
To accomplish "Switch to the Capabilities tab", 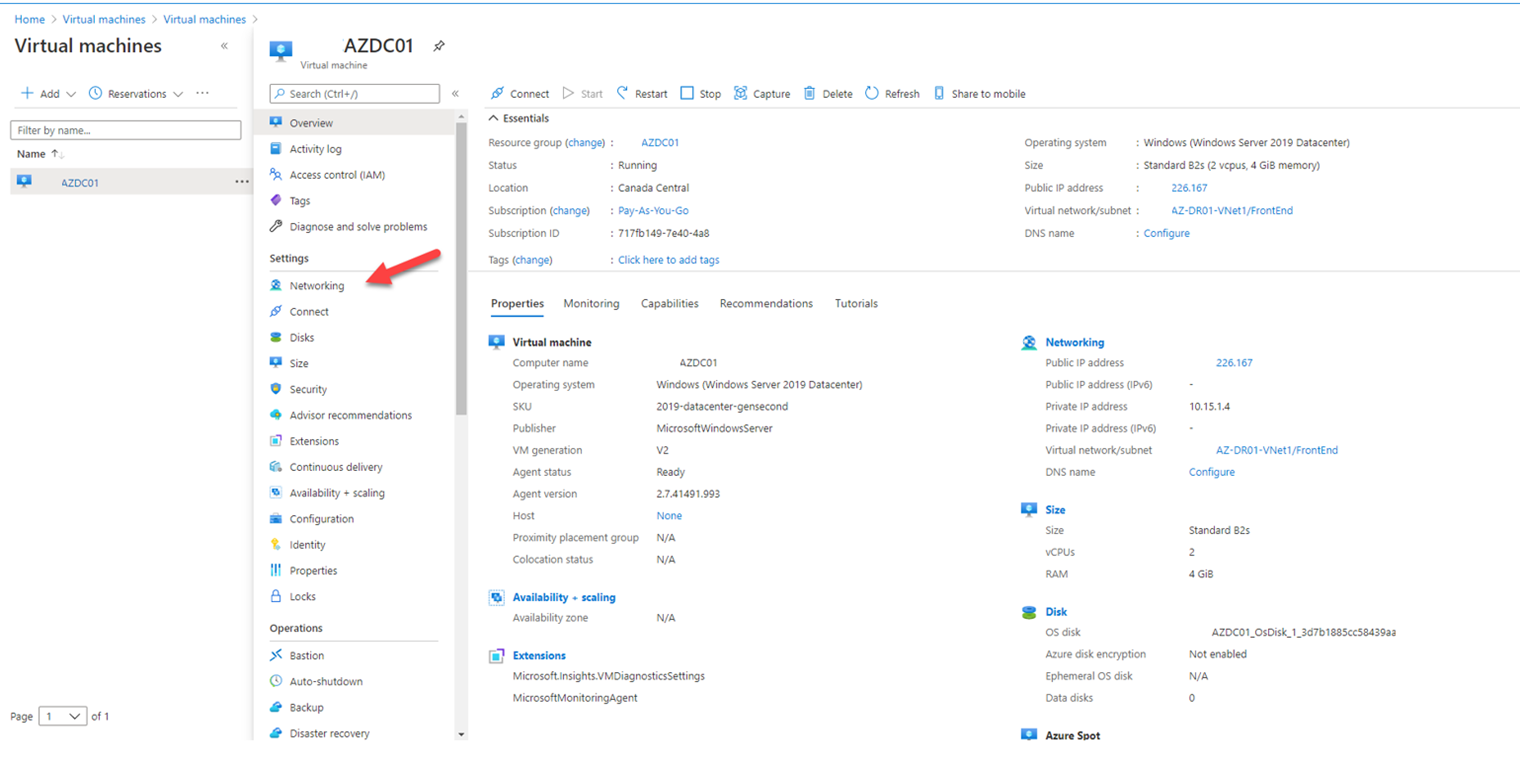I will click(670, 304).
